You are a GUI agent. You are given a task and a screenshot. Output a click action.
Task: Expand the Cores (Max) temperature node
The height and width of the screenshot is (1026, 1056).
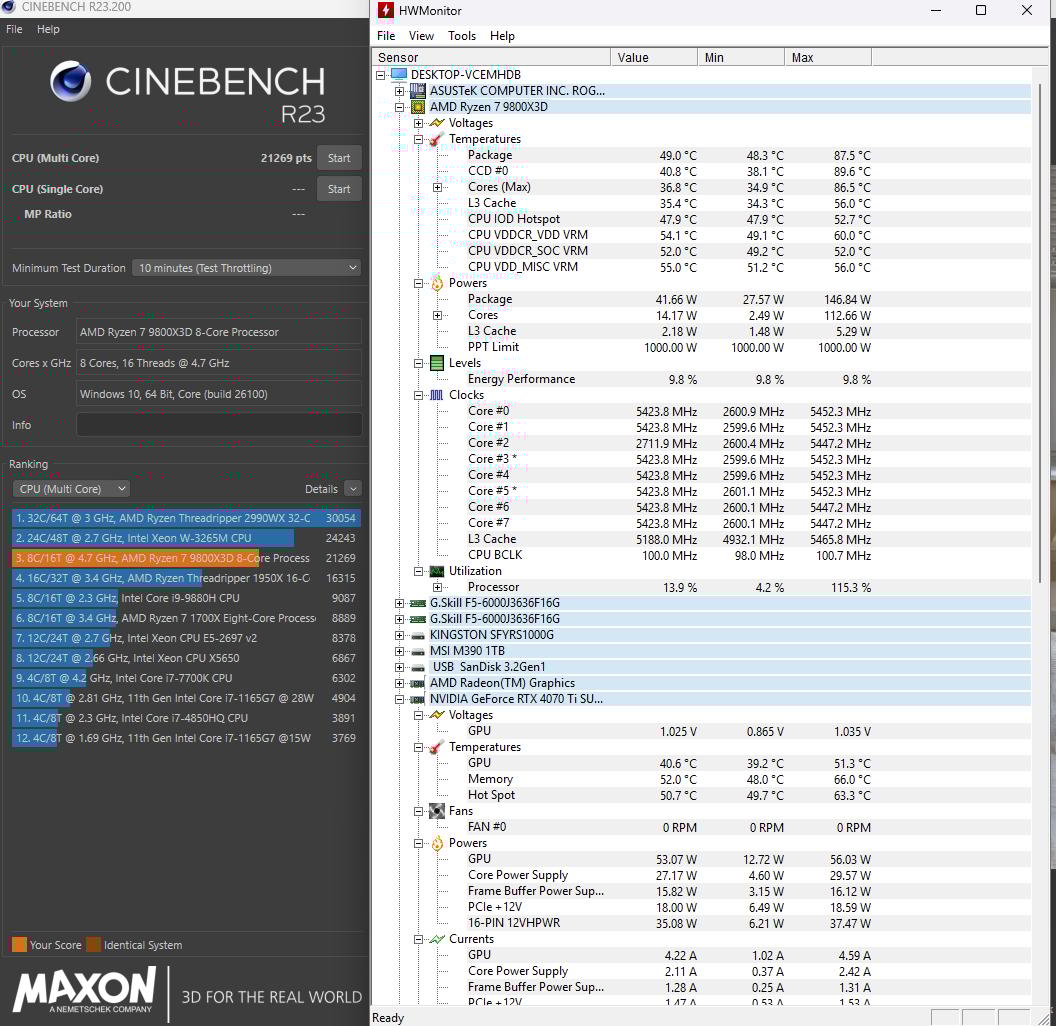(437, 187)
